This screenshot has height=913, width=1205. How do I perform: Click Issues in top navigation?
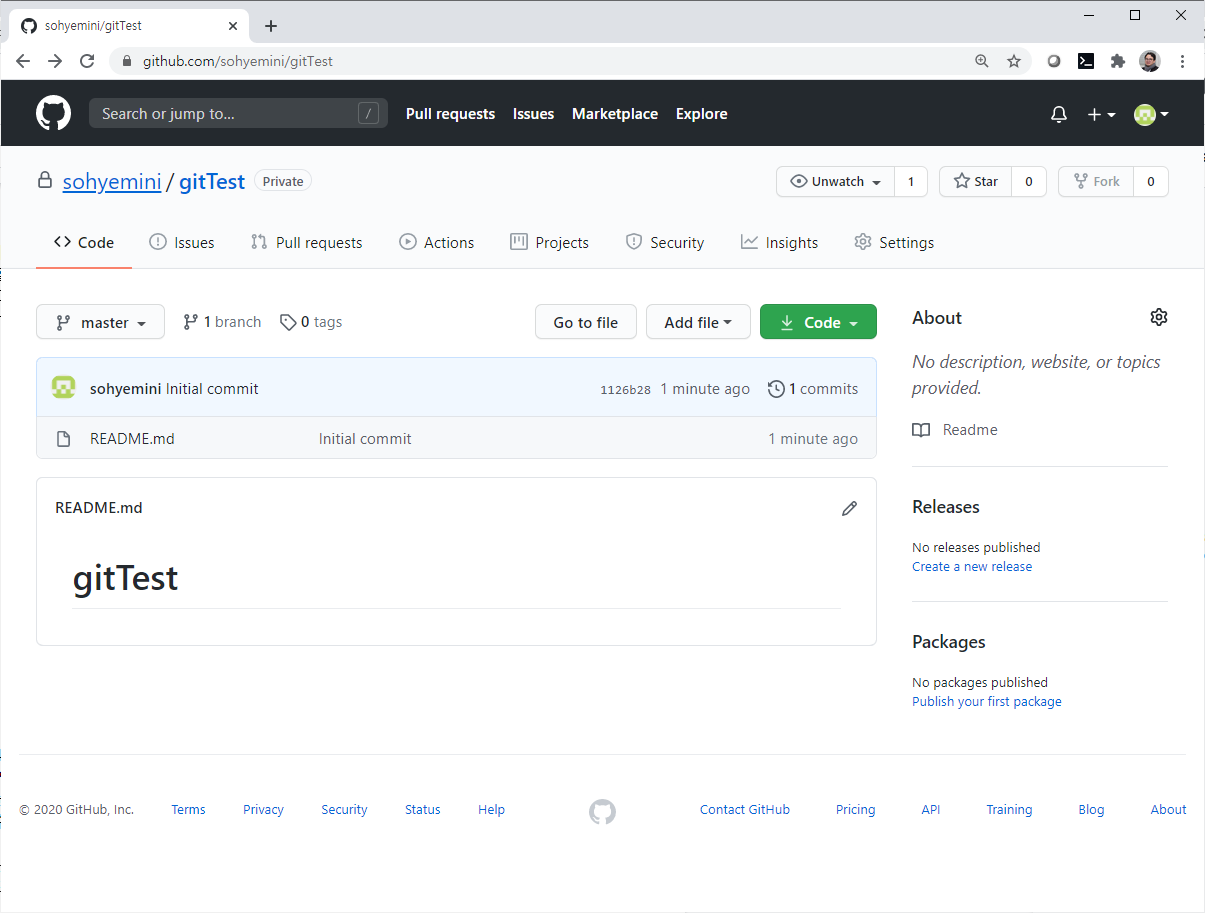pos(533,114)
